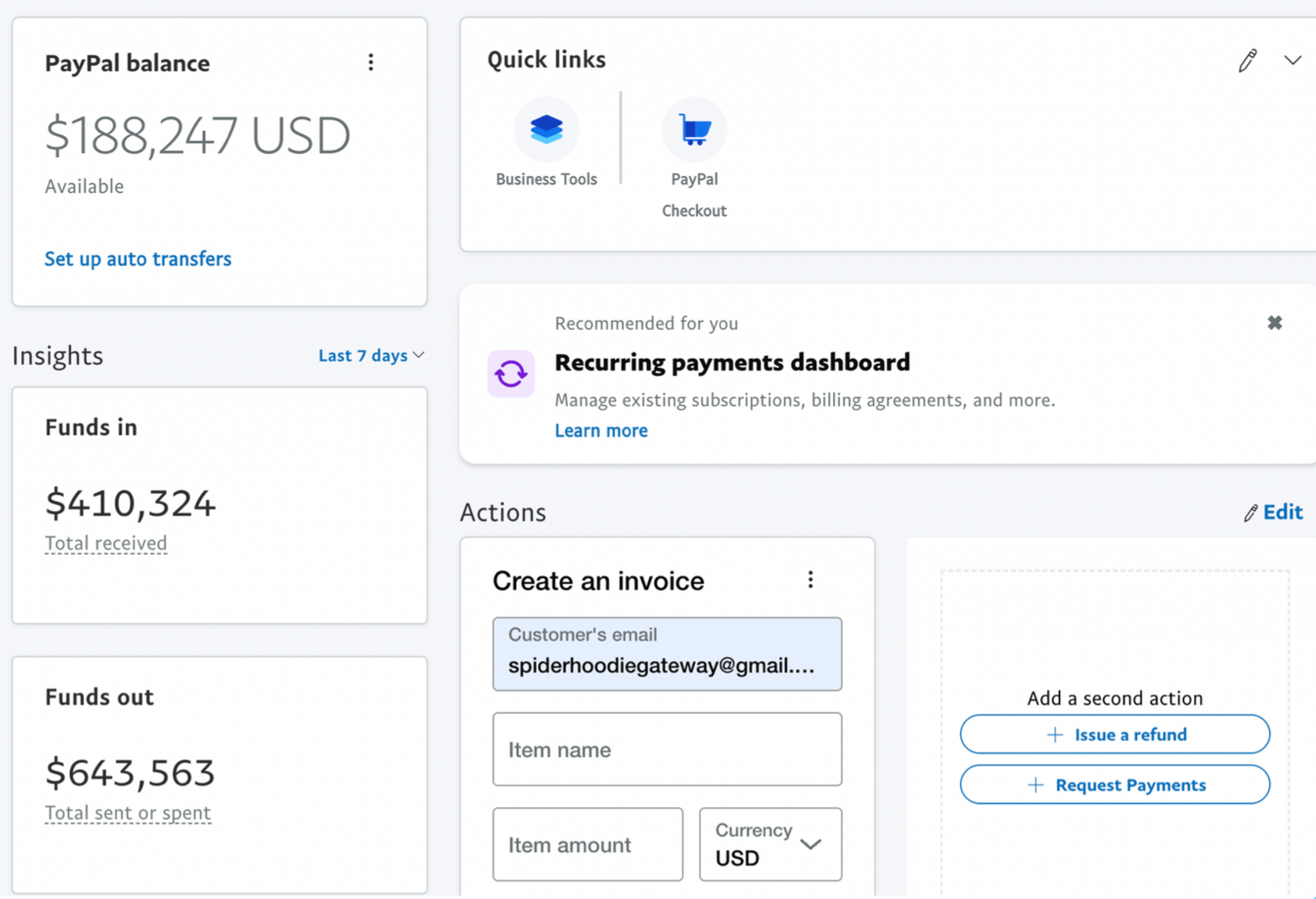Viewport: 1316px width, 899px height.
Task: Open Business Tools quick link
Action: pyautogui.click(x=546, y=143)
